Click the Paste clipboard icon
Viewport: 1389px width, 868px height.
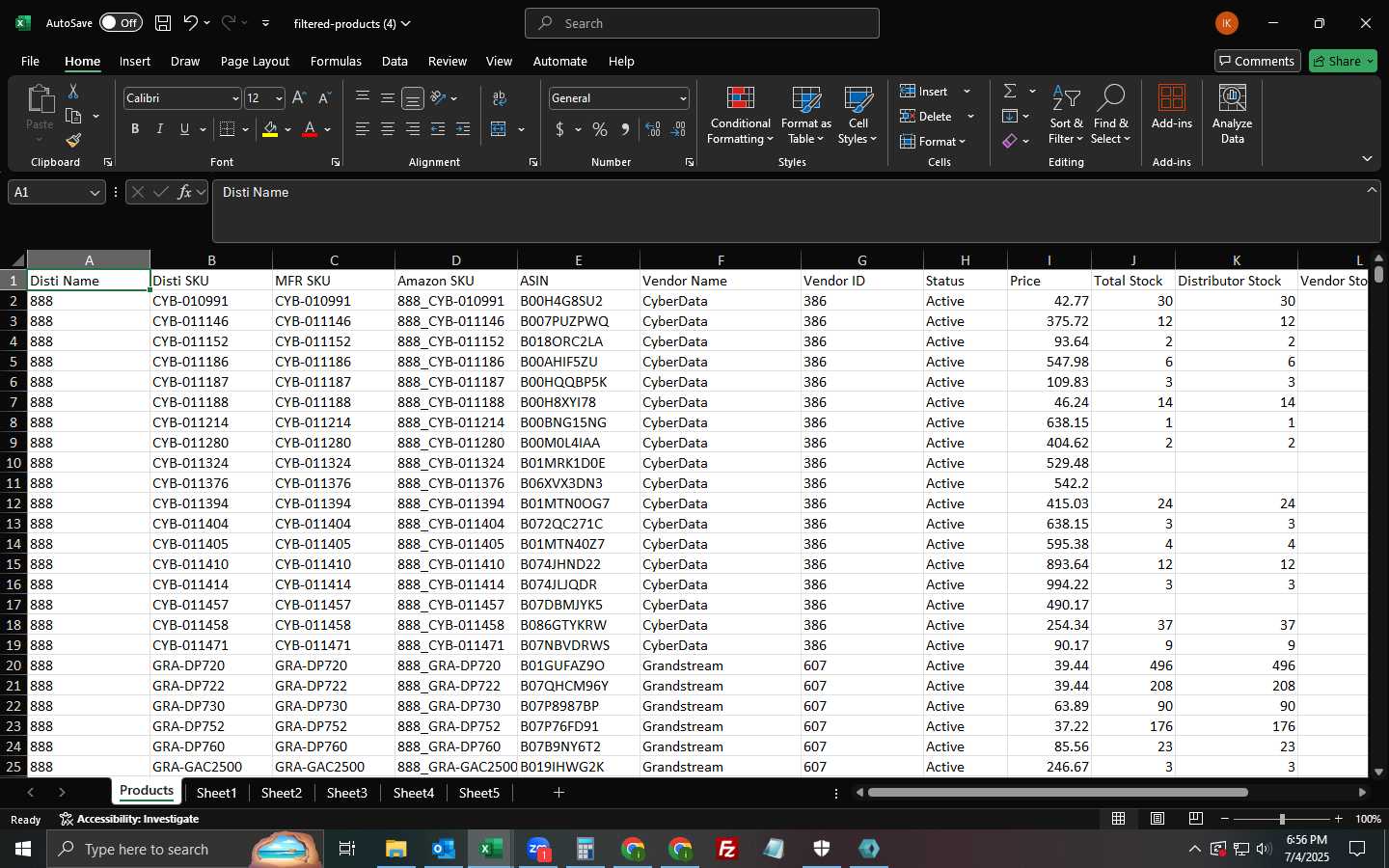click(x=40, y=99)
